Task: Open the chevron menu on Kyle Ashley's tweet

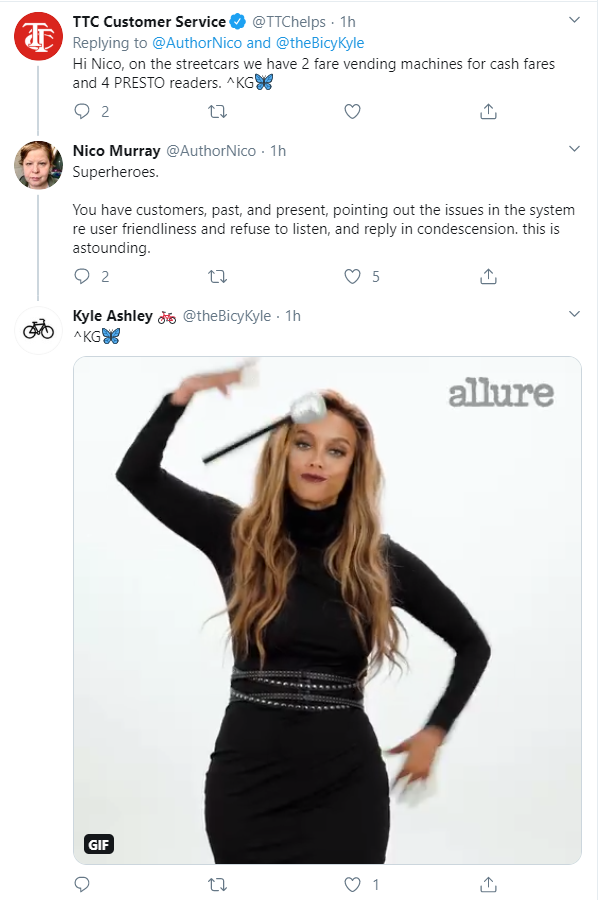Action: (x=574, y=314)
